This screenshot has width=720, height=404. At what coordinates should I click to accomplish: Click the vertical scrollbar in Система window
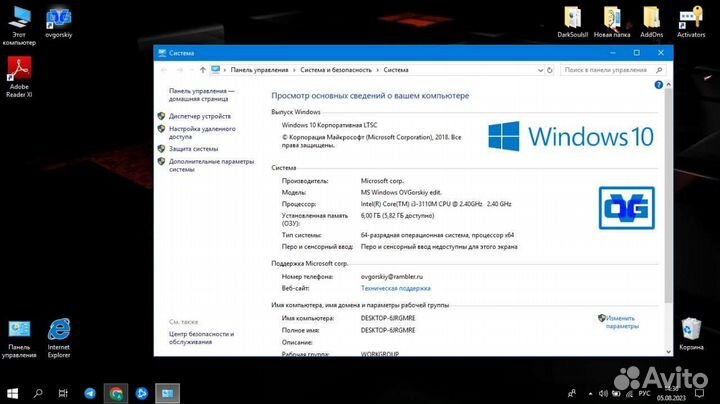[669, 195]
